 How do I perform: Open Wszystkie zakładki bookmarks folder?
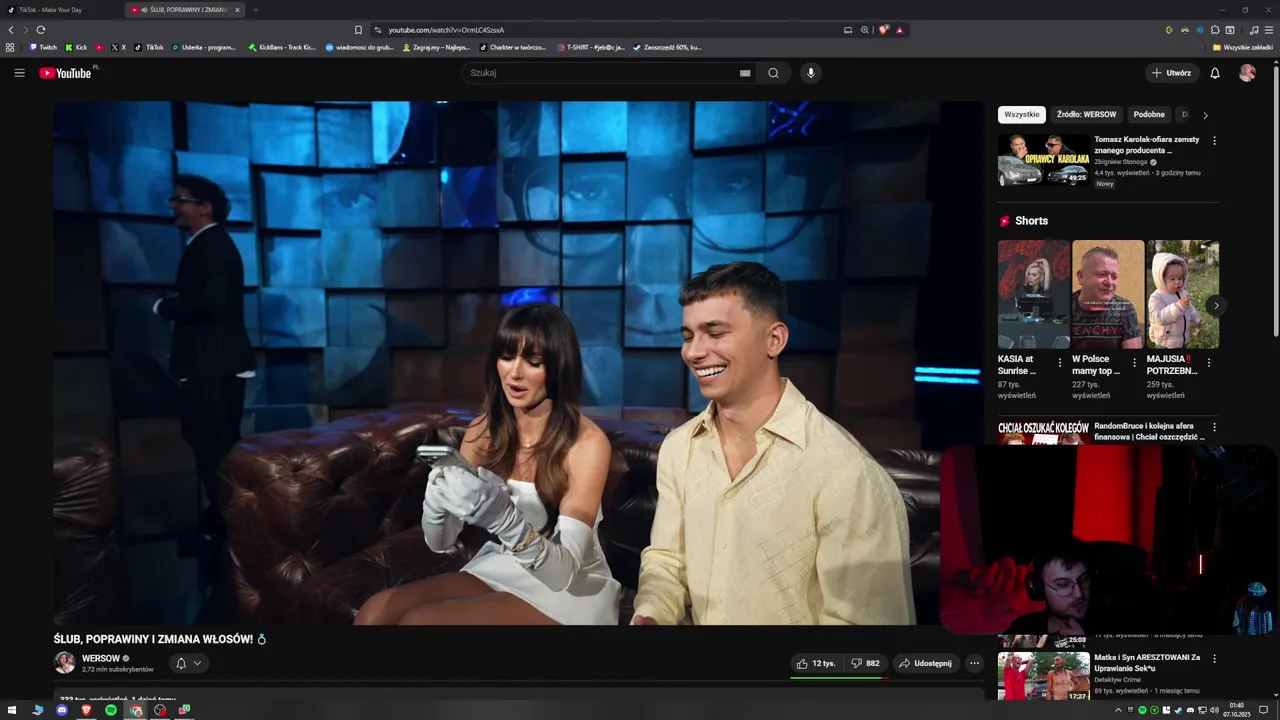tap(1243, 47)
